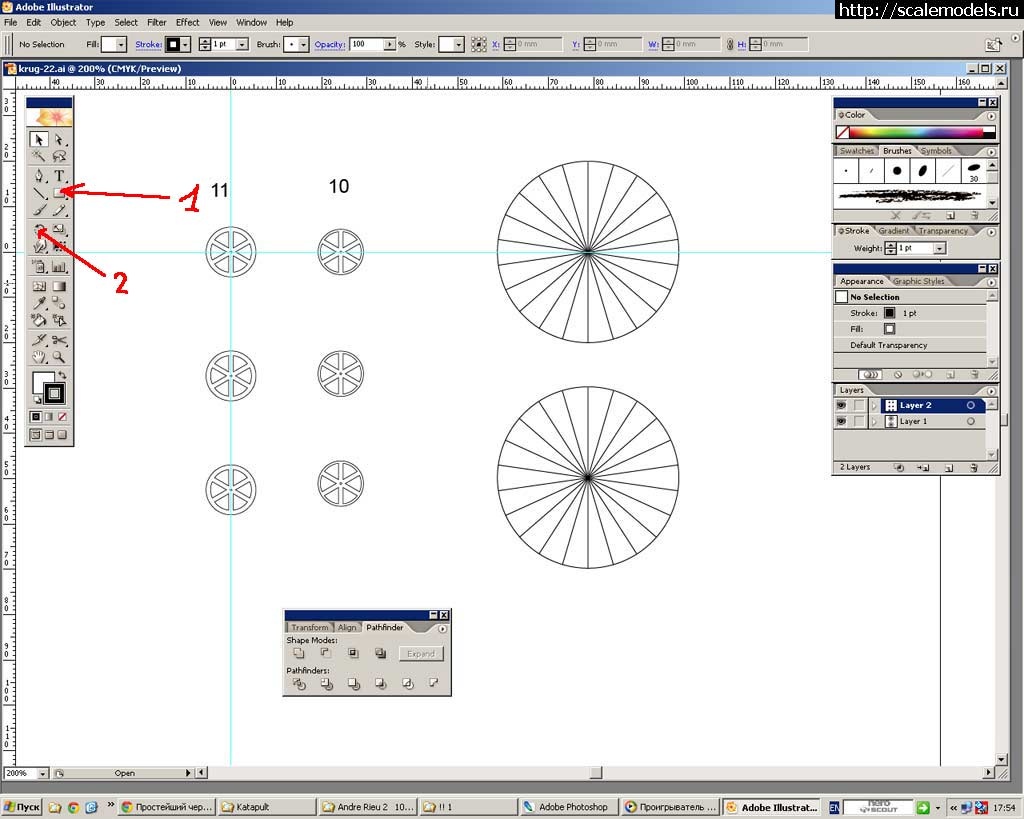Toggle visibility of Layer 1
The image size is (1024, 819).
[x=841, y=422]
